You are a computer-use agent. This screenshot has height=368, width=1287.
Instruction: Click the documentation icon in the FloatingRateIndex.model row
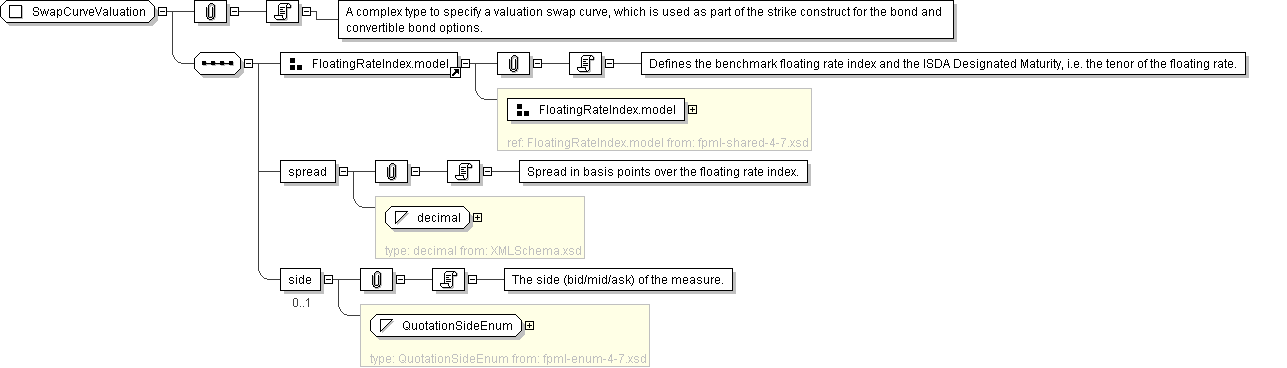coord(585,63)
